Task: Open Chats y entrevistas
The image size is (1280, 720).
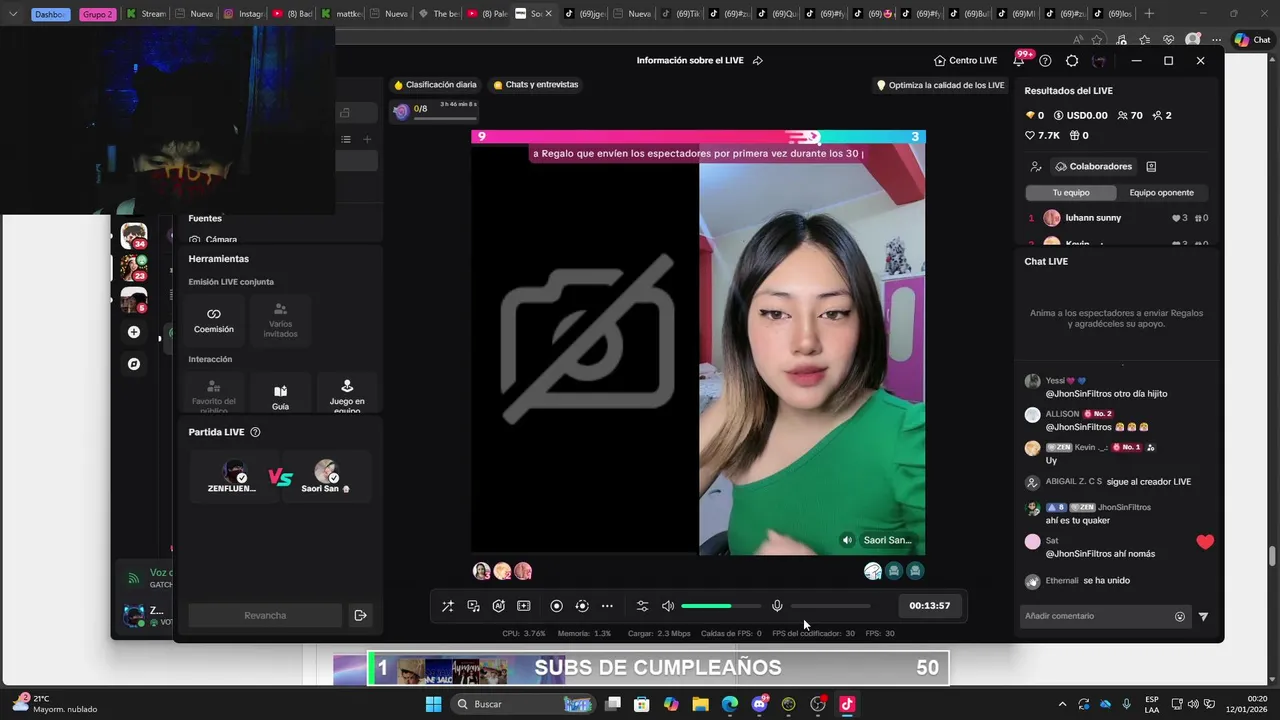Action: tap(535, 85)
